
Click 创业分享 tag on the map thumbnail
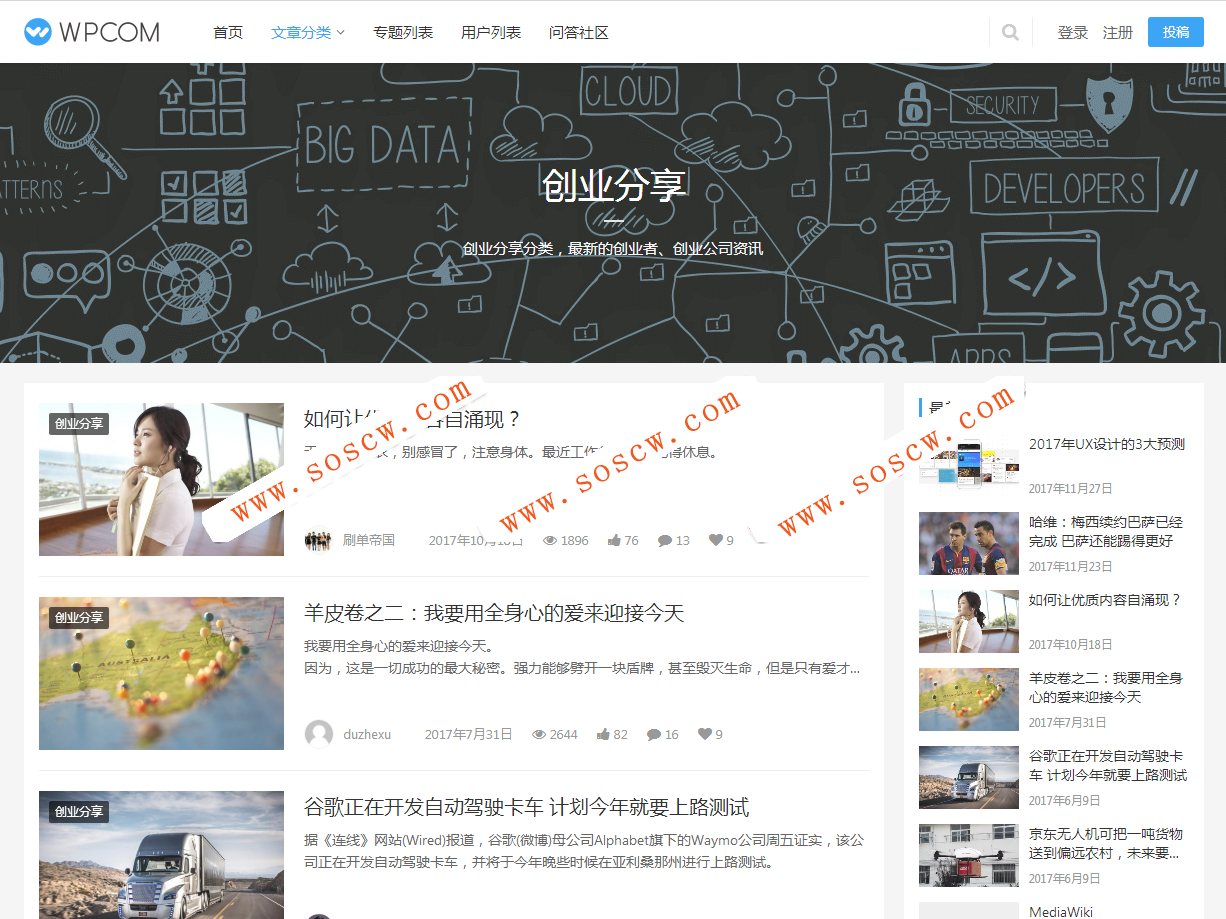pos(79,618)
